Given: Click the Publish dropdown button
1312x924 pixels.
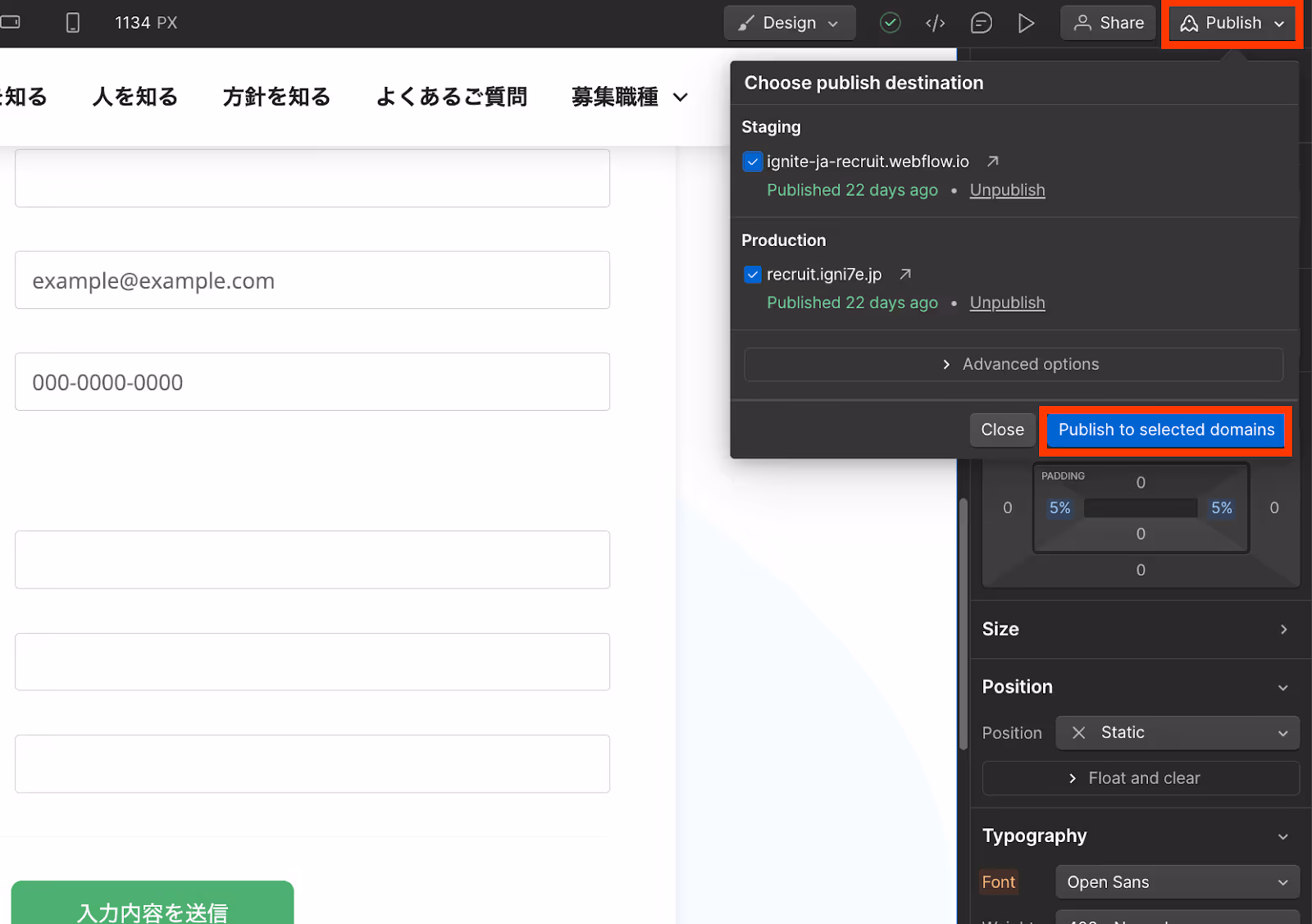Looking at the screenshot, I should click(1232, 23).
